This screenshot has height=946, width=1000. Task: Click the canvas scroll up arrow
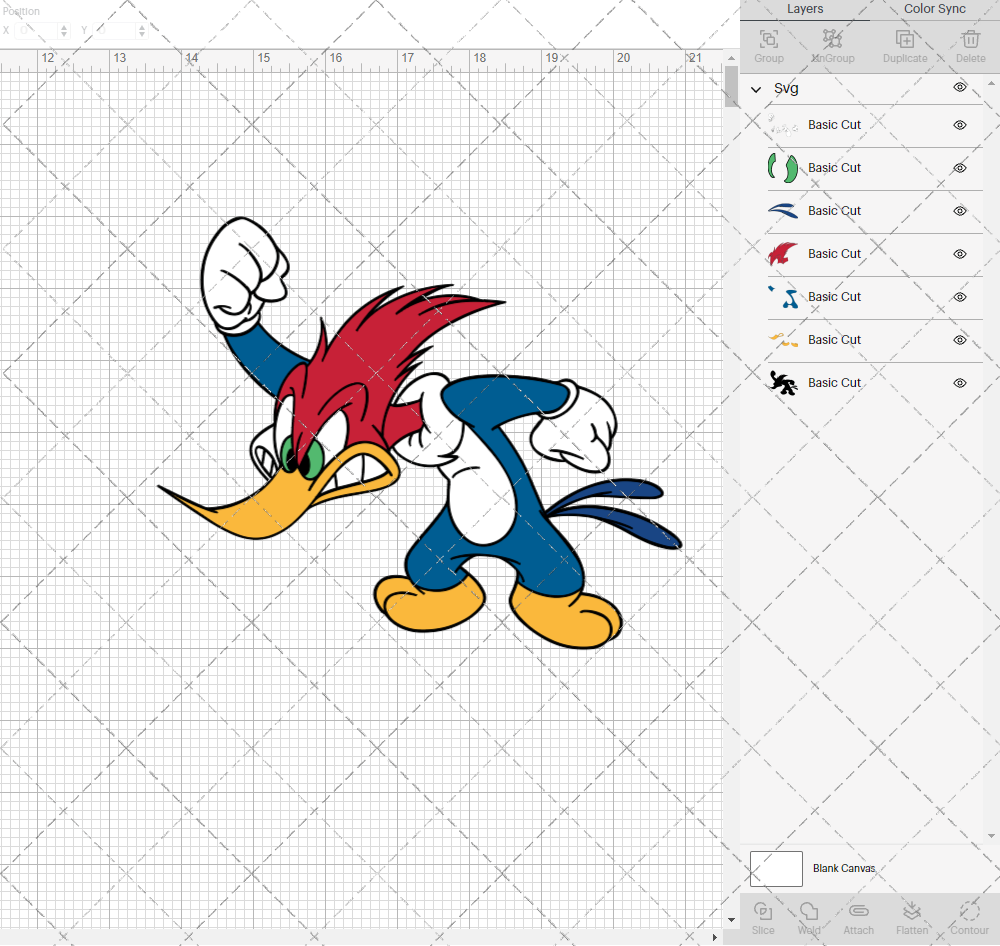point(731,57)
